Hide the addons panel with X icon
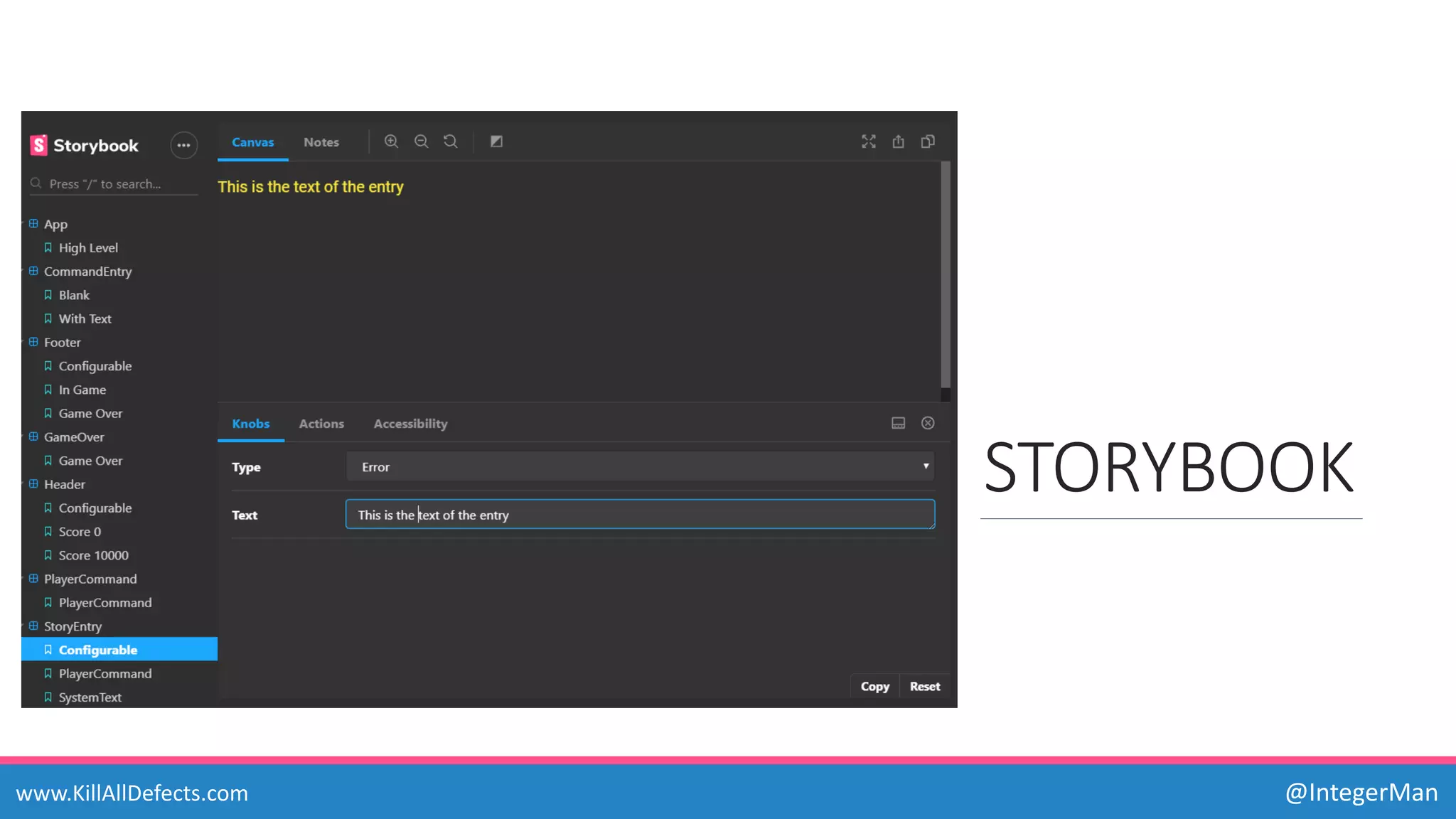This screenshot has height=819, width=1456. click(928, 423)
